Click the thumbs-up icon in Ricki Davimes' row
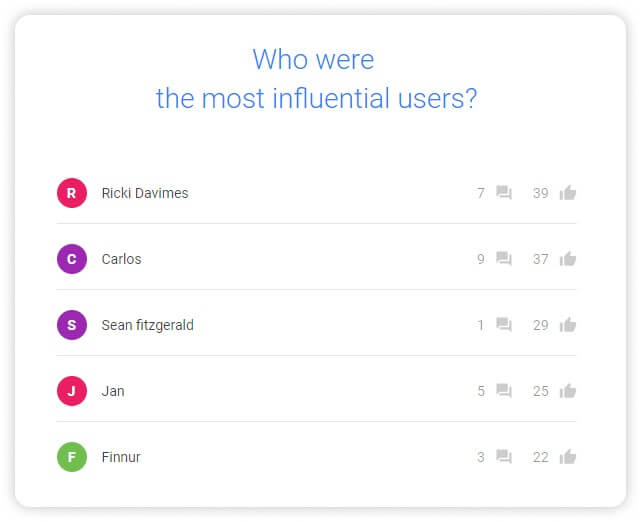Viewport: 641px width, 522px height. [568, 193]
